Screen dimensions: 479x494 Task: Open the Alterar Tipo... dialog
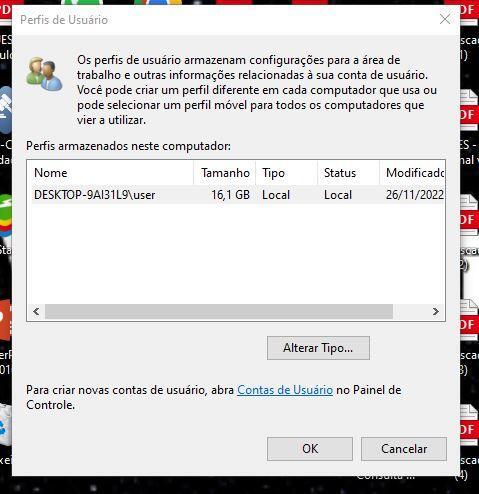pyautogui.click(x=318, y=348)
